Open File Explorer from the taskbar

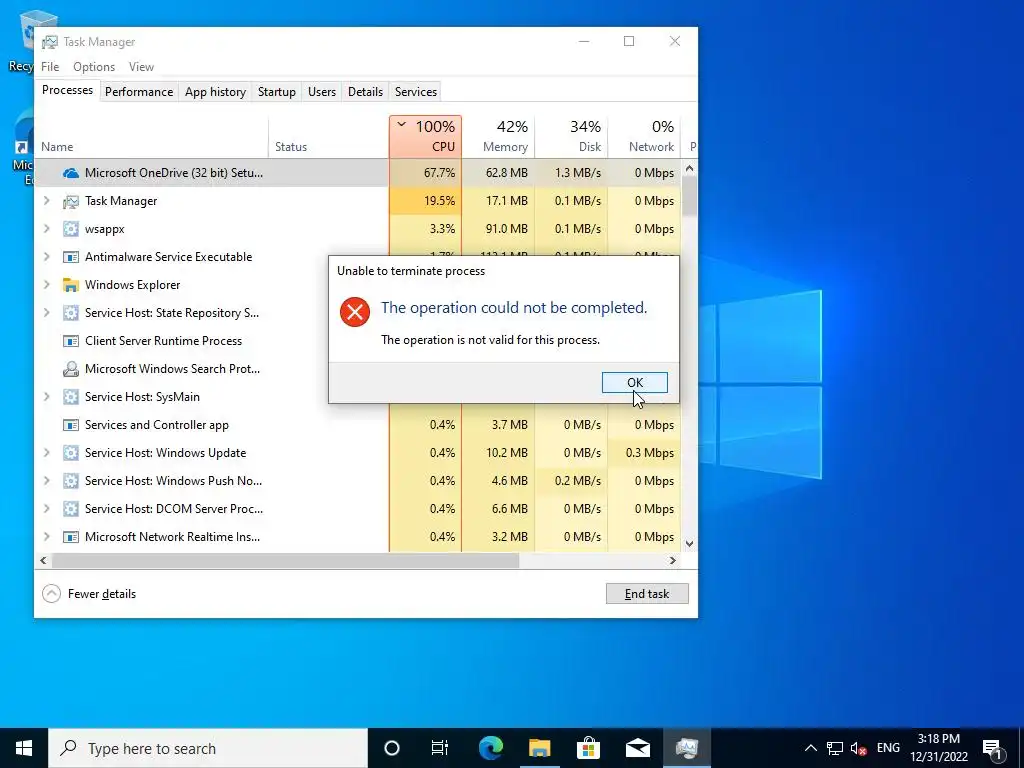tap(539, 748)
